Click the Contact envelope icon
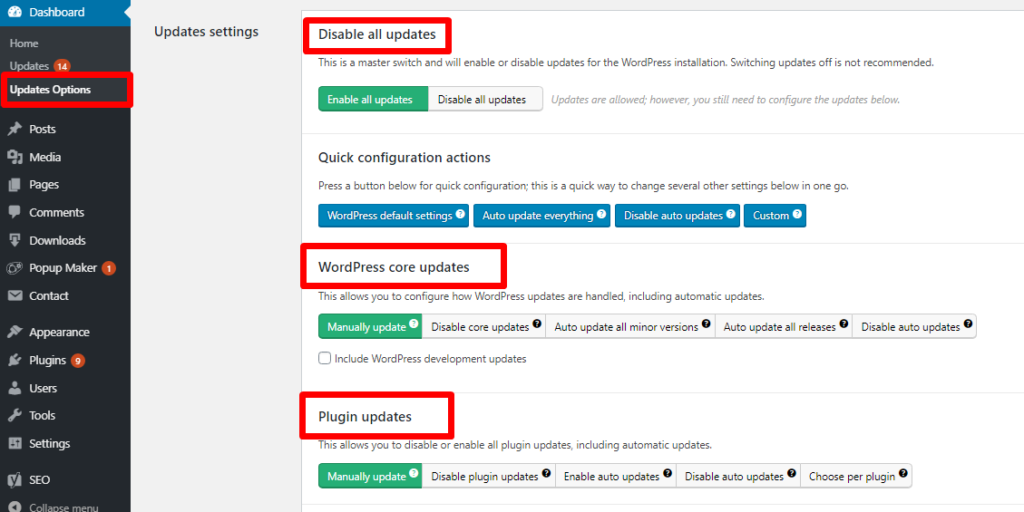 coord(15,296)
